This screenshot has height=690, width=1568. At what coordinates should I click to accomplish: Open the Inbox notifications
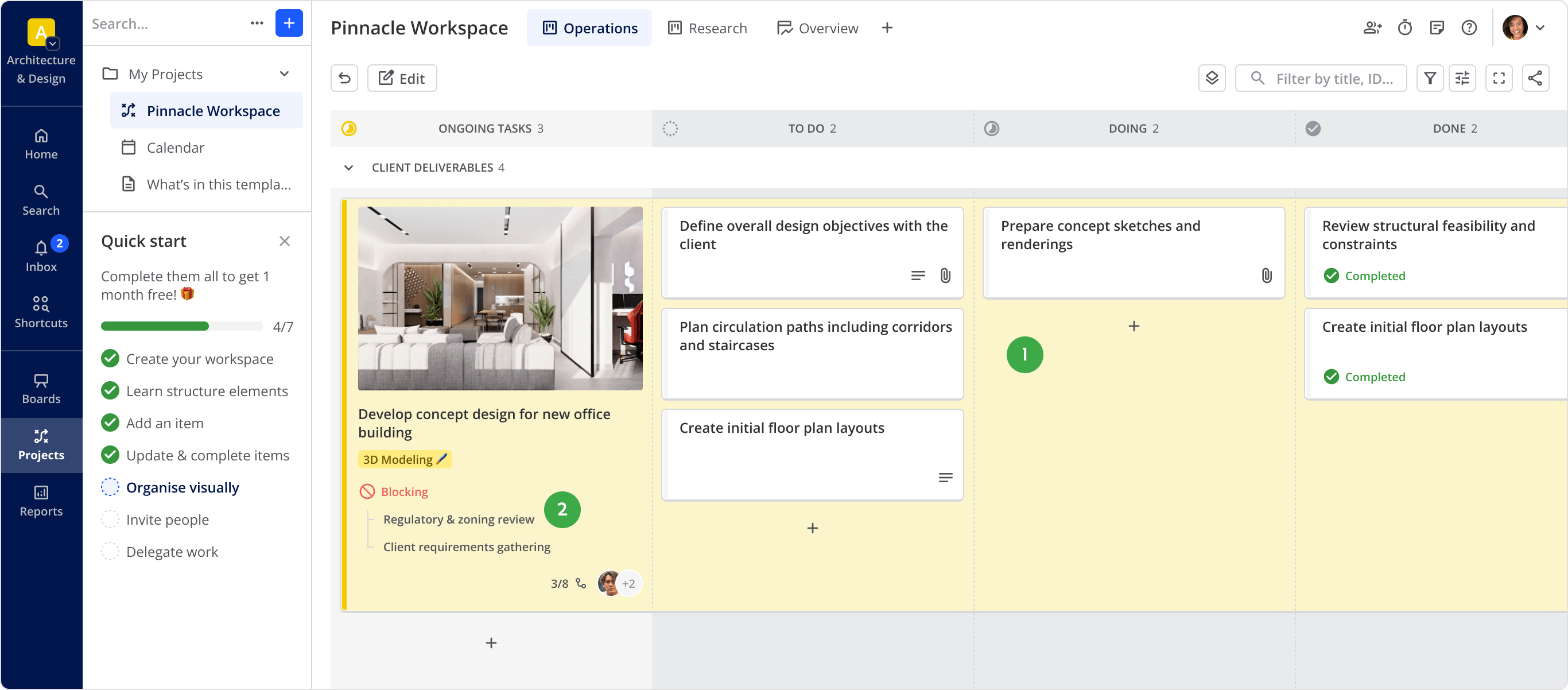point(41,255)
